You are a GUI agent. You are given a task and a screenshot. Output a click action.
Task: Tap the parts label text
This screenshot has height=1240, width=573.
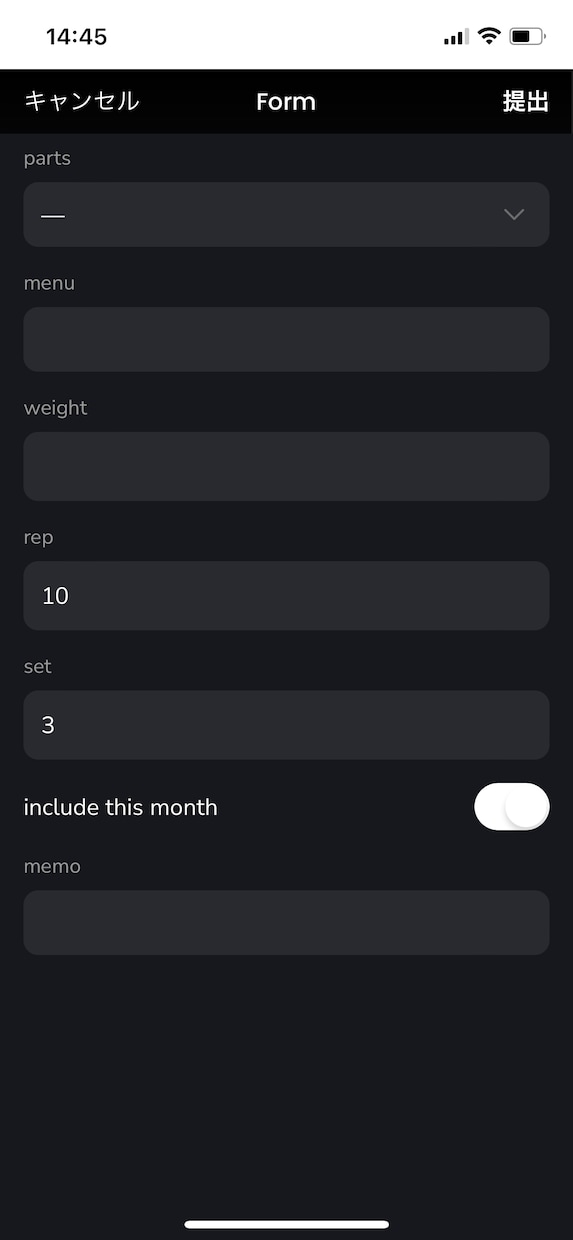(x=47, y=158)
